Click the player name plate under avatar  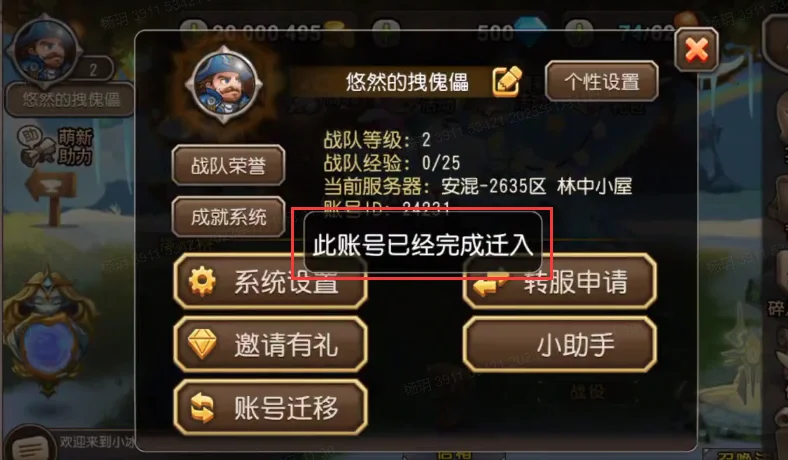(70, 100)
